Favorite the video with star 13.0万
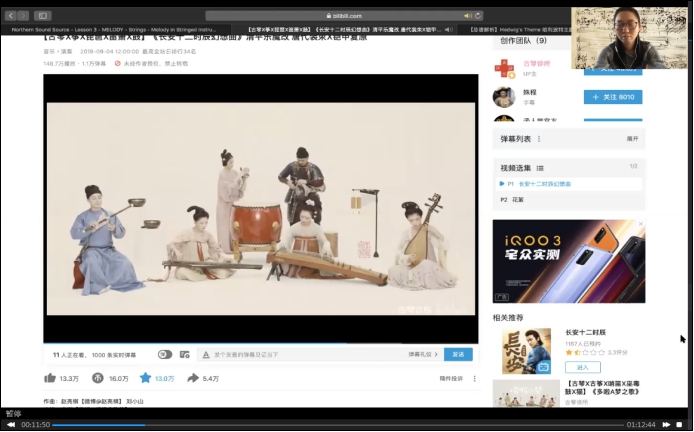The width and height of the screenshot is (694, 432). (x=157, y=378)
